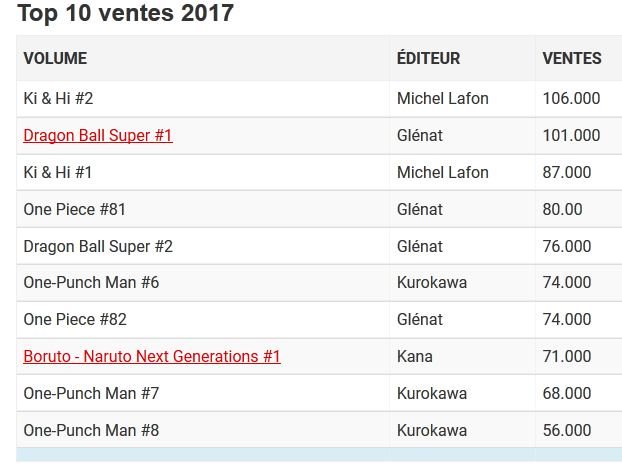The width and height of the screenshot is (622, 471).
Task: Click the 71.000 sales value
Action: pos(567,356)
